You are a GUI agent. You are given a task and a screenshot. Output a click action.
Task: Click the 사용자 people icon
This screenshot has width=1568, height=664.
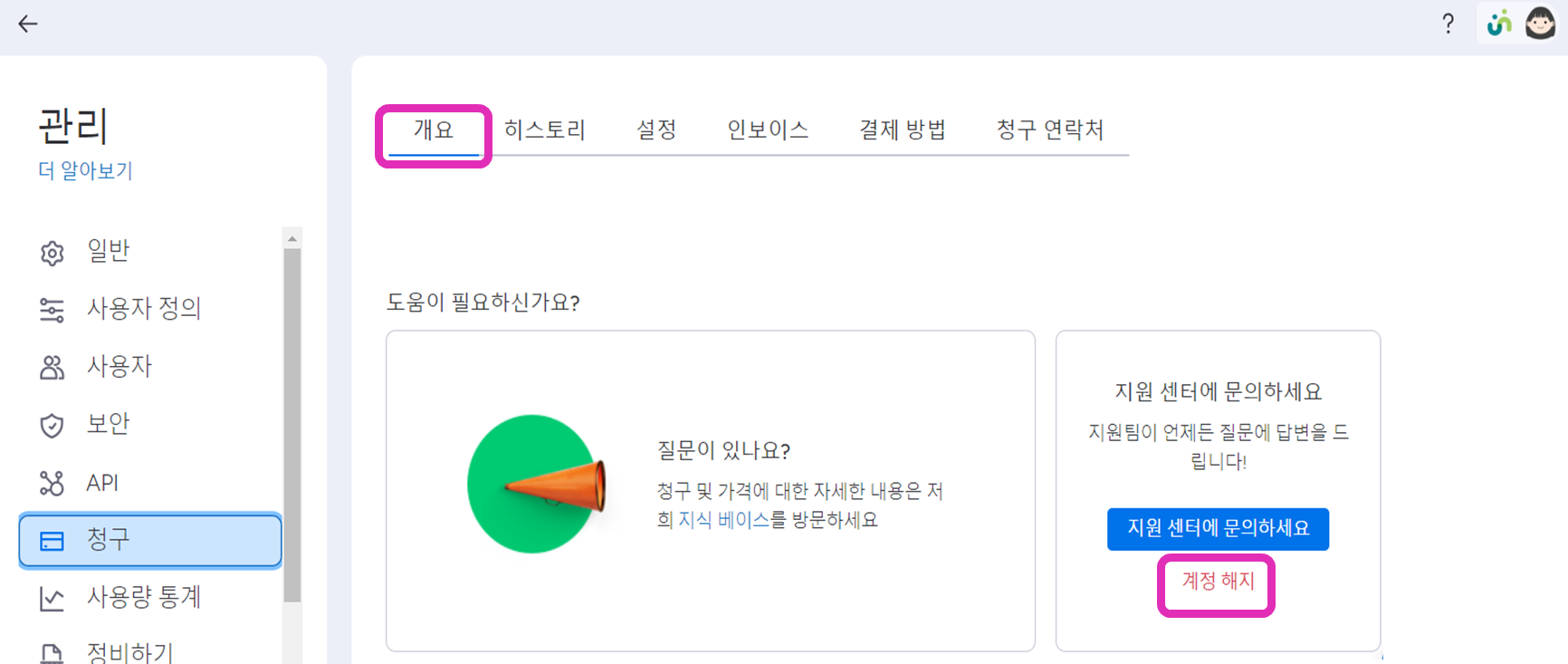[53, 368]
